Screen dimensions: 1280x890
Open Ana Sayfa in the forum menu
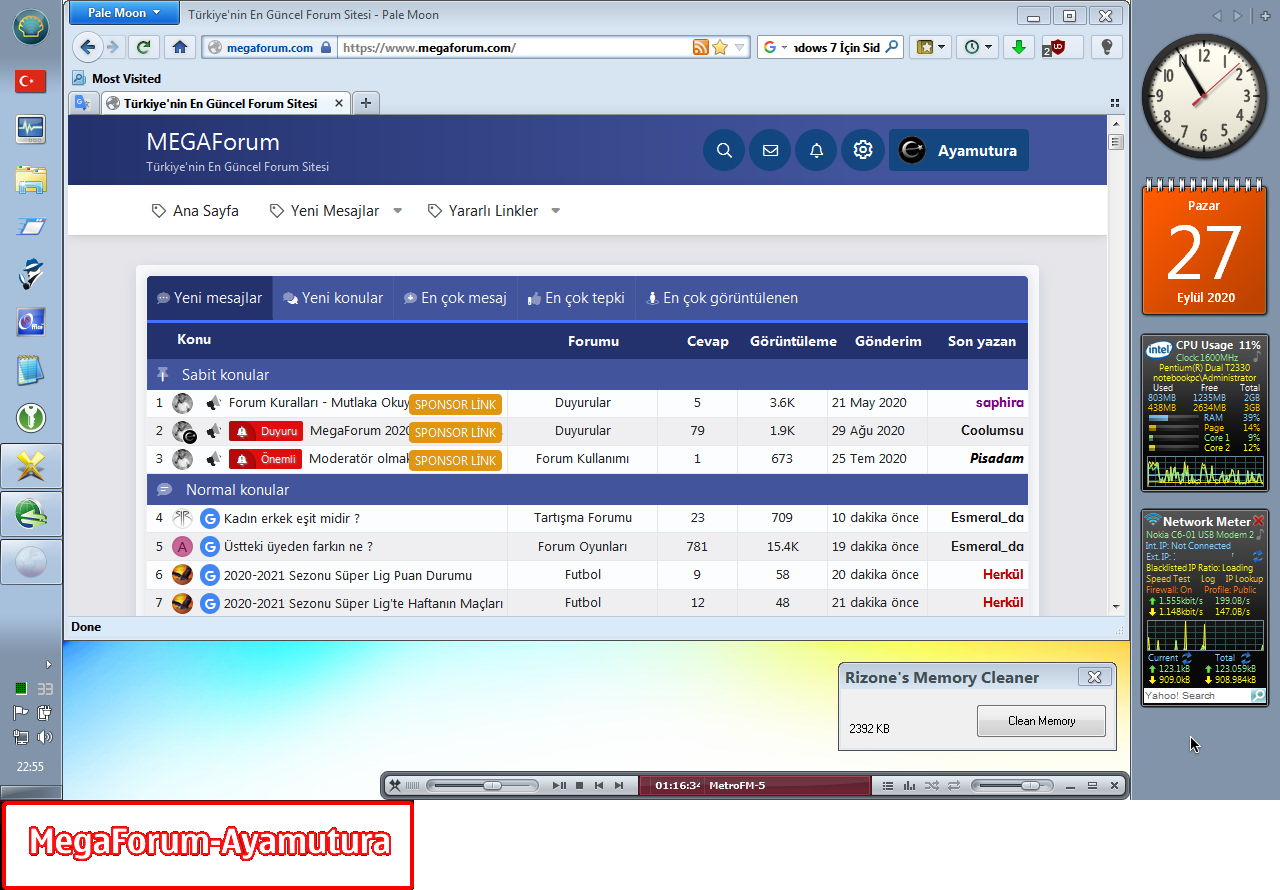coord(195,211)
